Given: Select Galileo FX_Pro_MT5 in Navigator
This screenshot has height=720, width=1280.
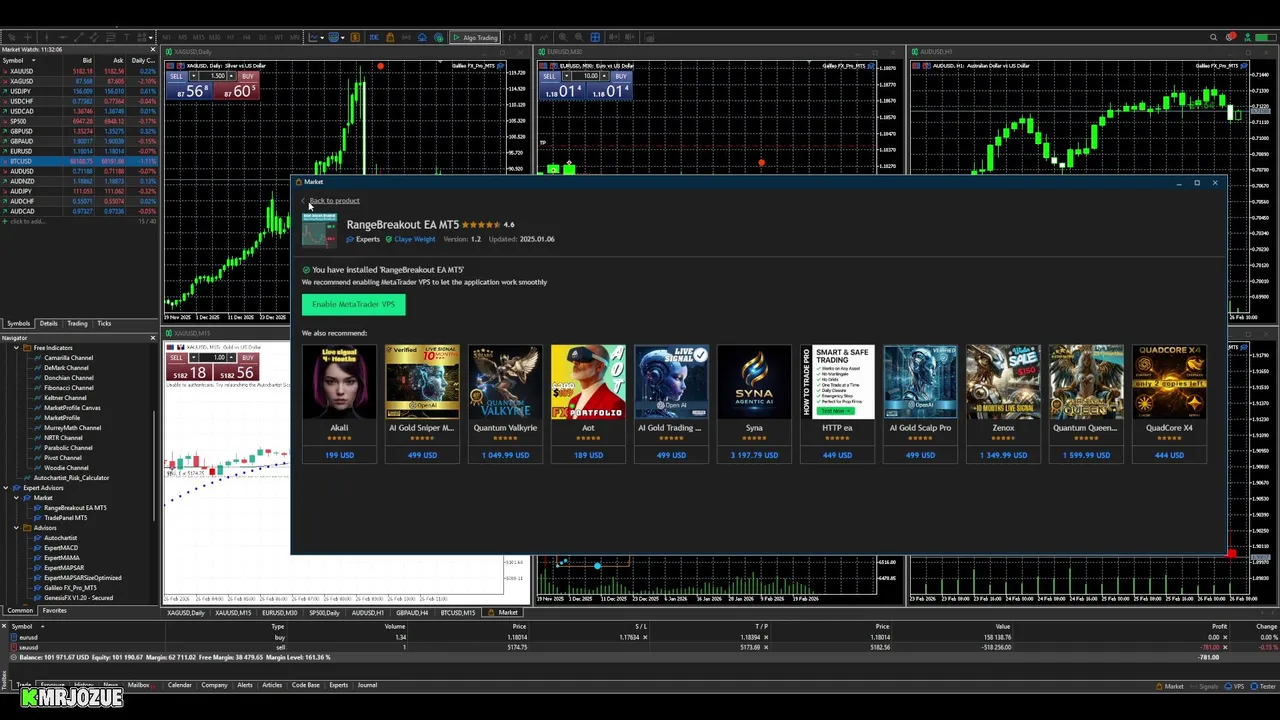Looking at the screenshot, I should point(70,588).
